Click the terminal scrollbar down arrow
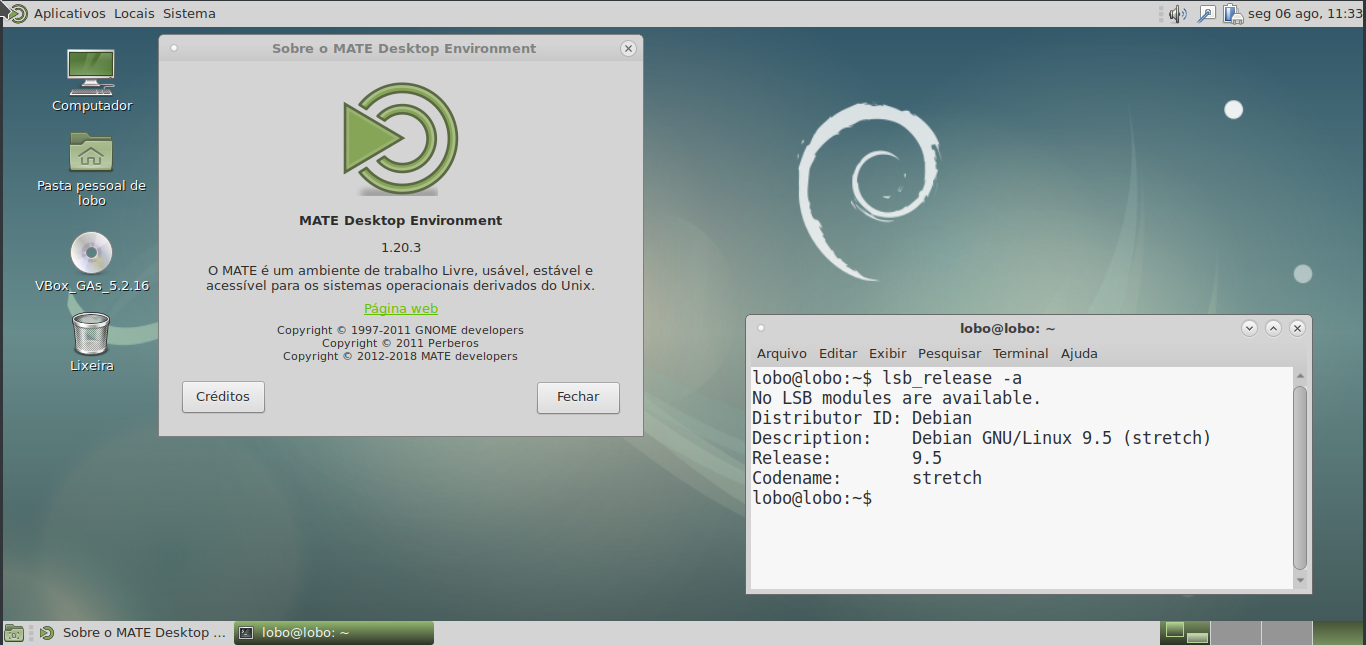 click(x=1301, y=582)
